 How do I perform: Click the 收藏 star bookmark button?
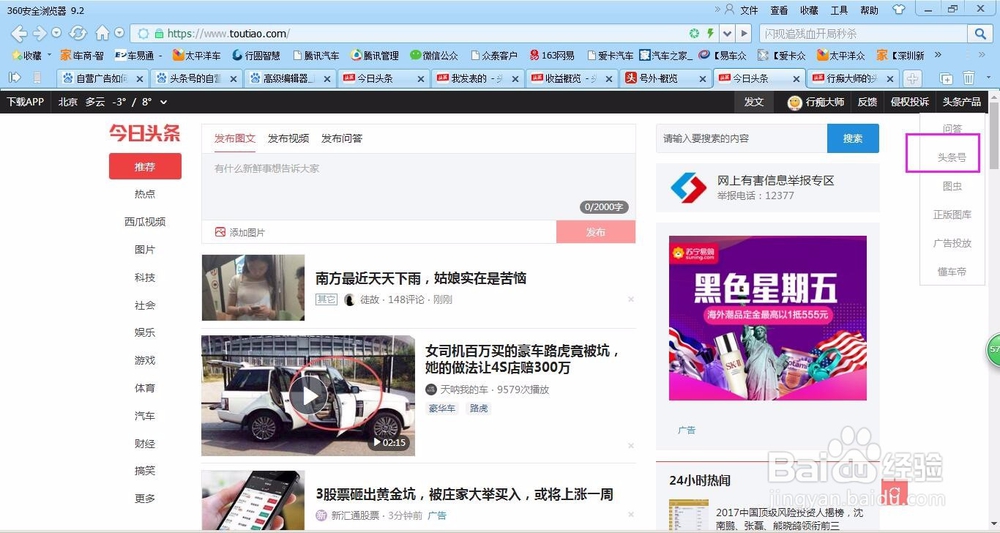pyautogui.click(x=27, y=55)
